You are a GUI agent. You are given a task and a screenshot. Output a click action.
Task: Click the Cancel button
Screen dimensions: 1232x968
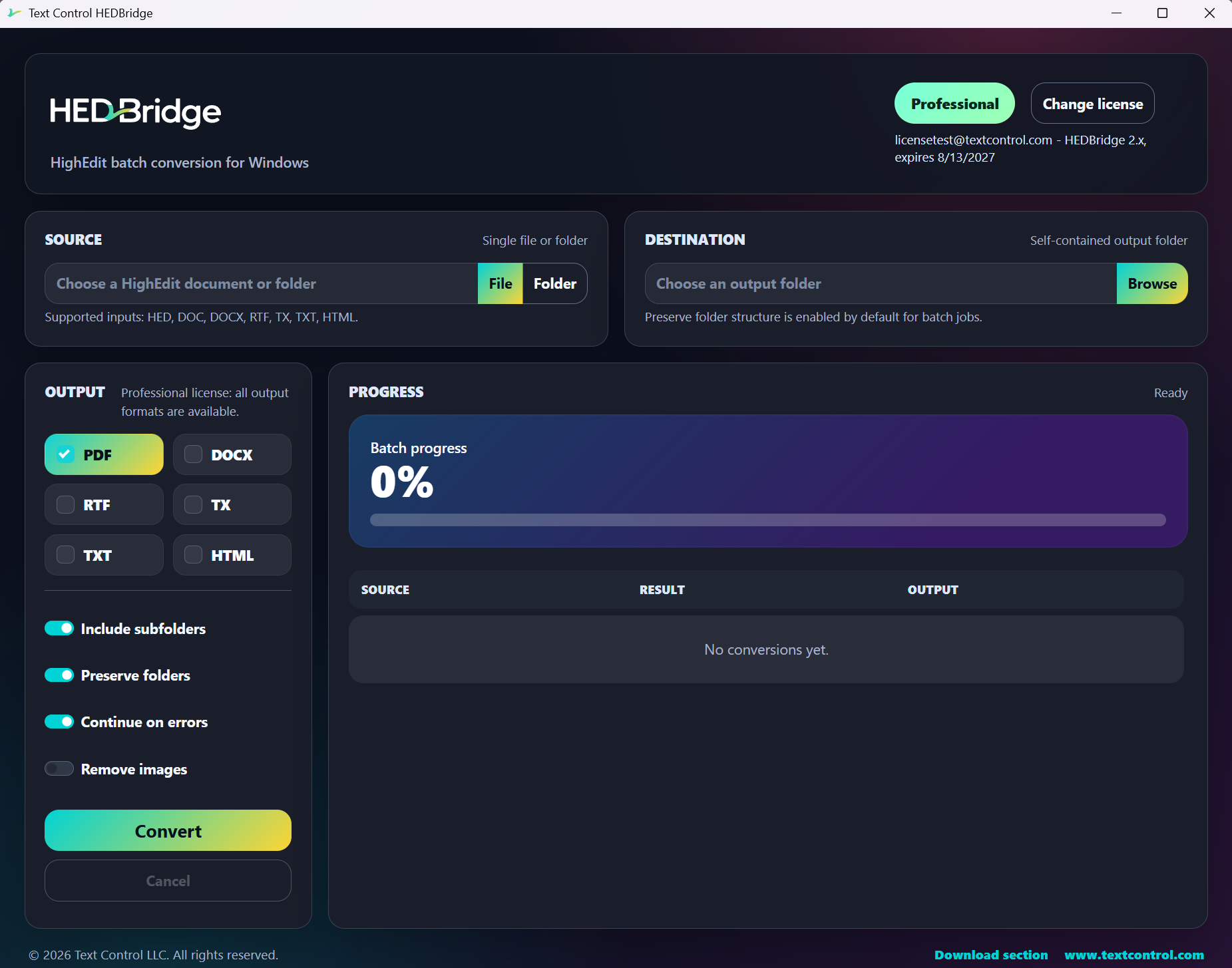point(168,881)
